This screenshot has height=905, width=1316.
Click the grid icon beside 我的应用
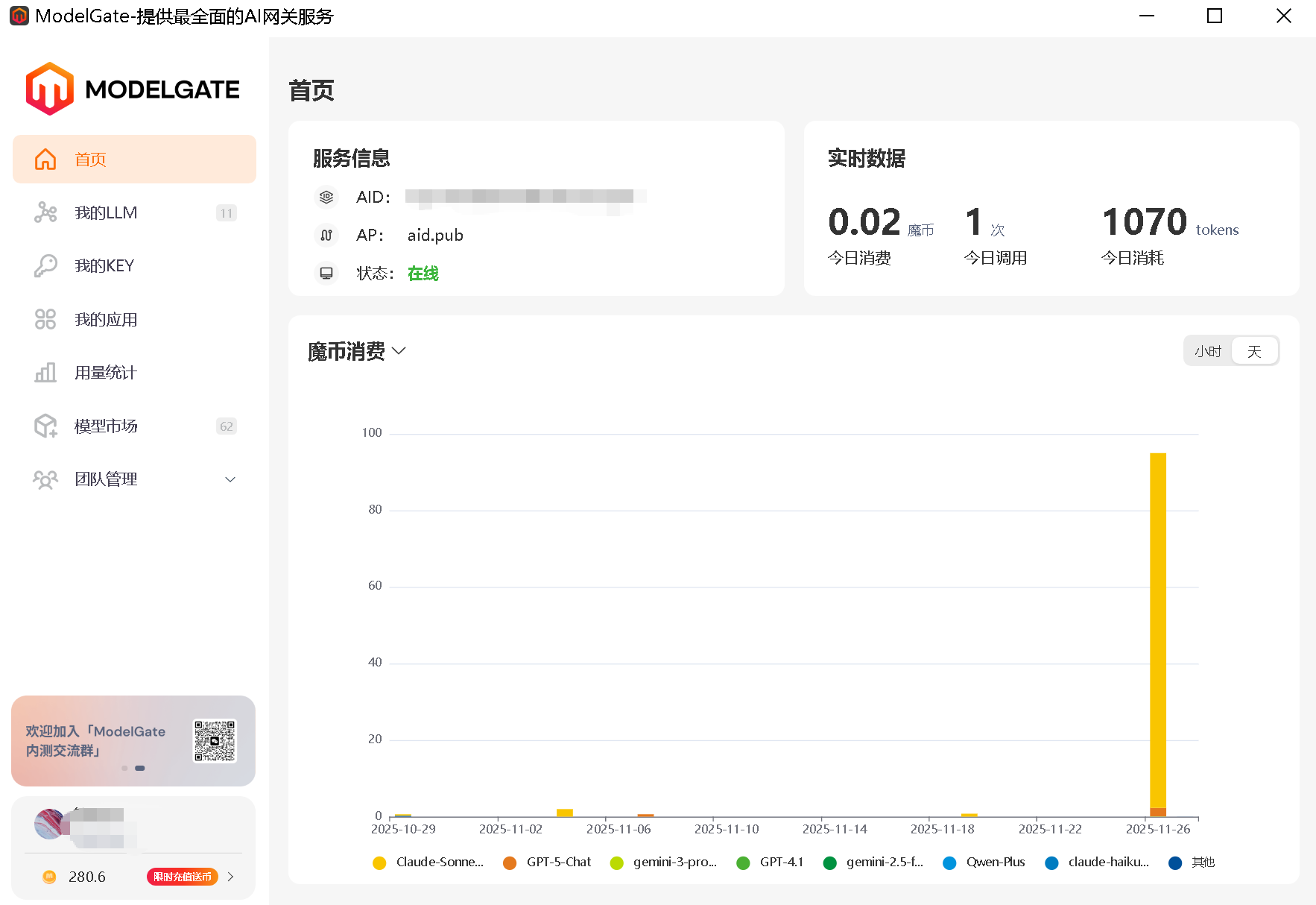pos(45,319)
